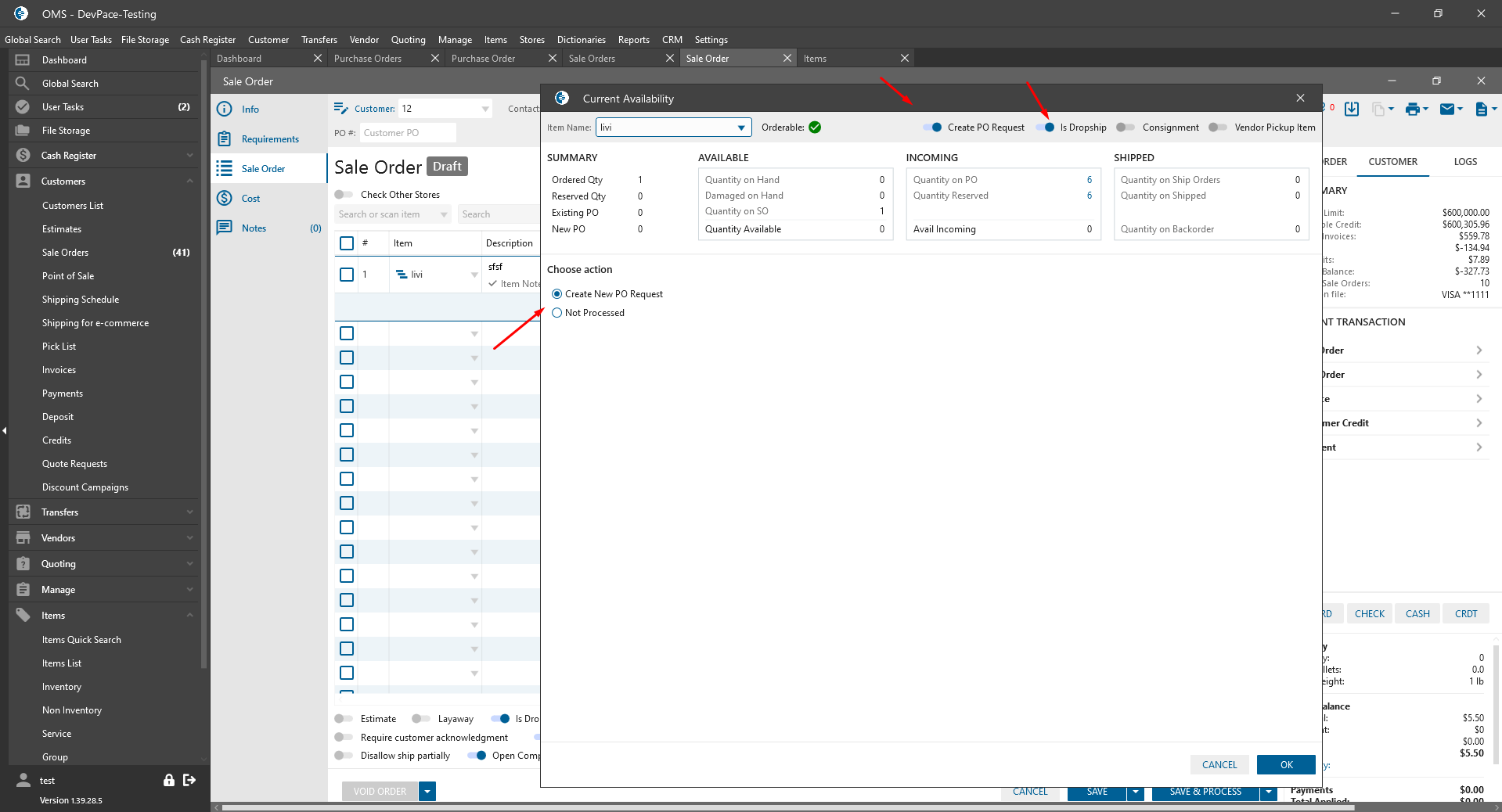
Task: Select the Not Processed radio option
Action: pyautogui.click(x=557, y=313)
